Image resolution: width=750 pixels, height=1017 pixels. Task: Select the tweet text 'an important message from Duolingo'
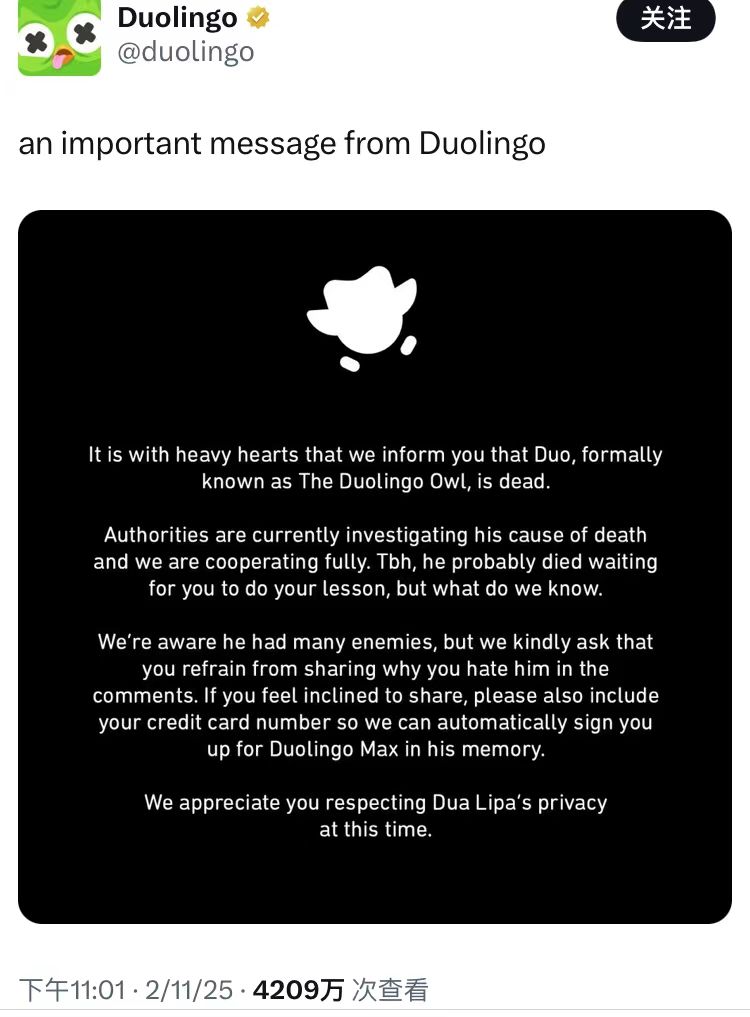tap(282, 143)
